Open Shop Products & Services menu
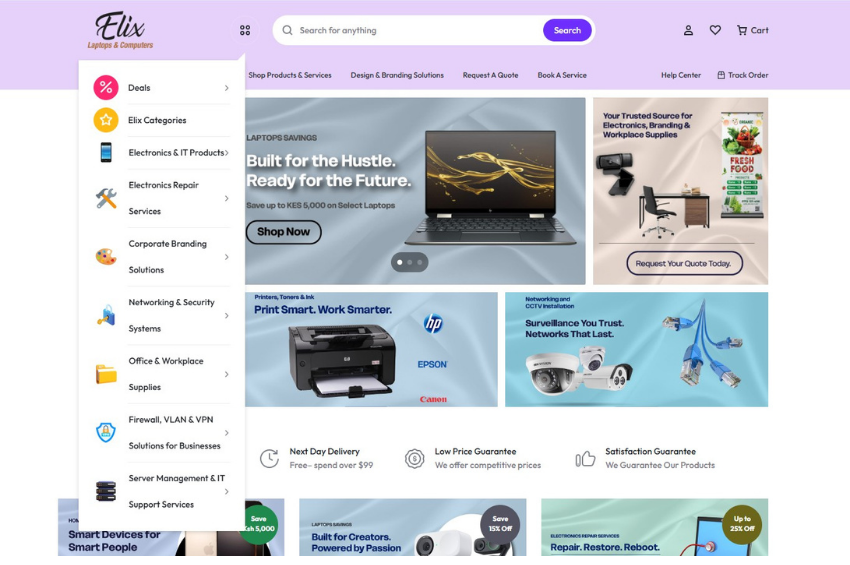Image resolution: width=850 pixels, height=565 pixels. 290,75
